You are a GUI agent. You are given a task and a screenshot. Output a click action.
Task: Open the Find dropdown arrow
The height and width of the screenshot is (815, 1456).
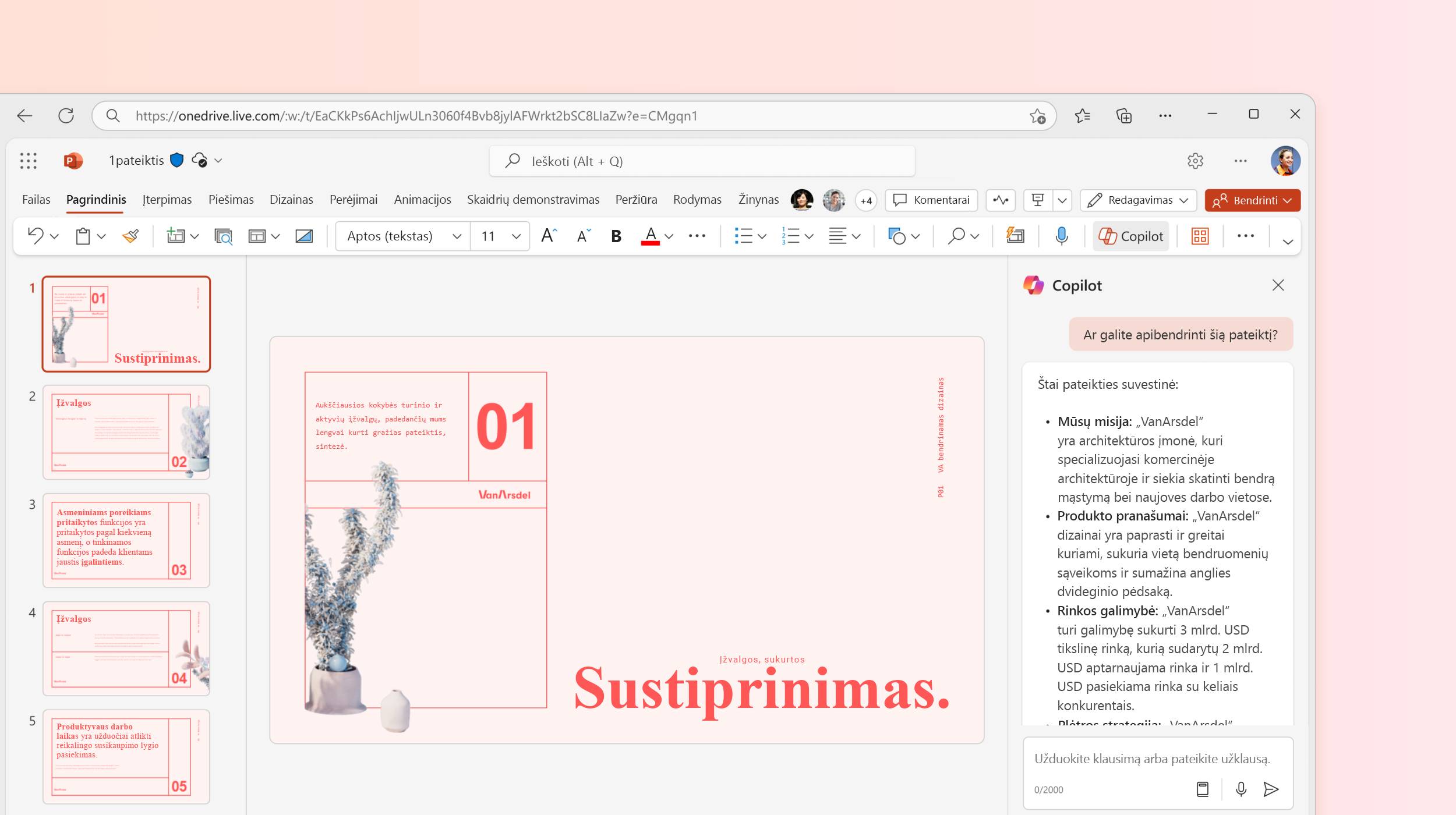[x=975, y=236]
